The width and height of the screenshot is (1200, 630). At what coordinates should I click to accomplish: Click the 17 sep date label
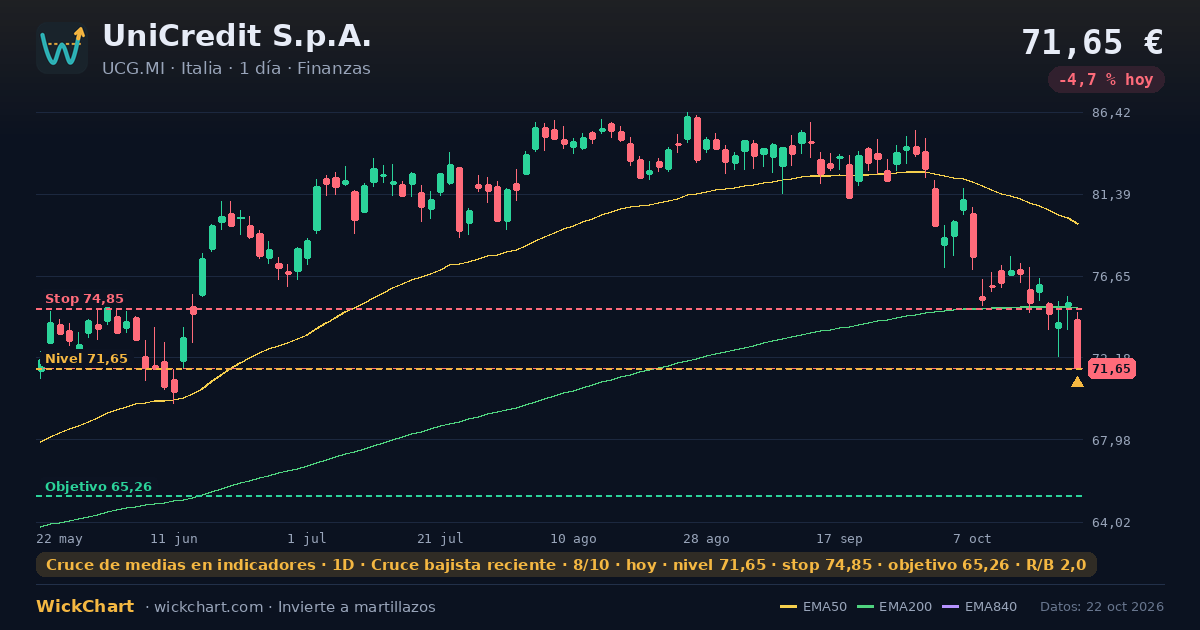pyautogui.click(x=839, y=538)
